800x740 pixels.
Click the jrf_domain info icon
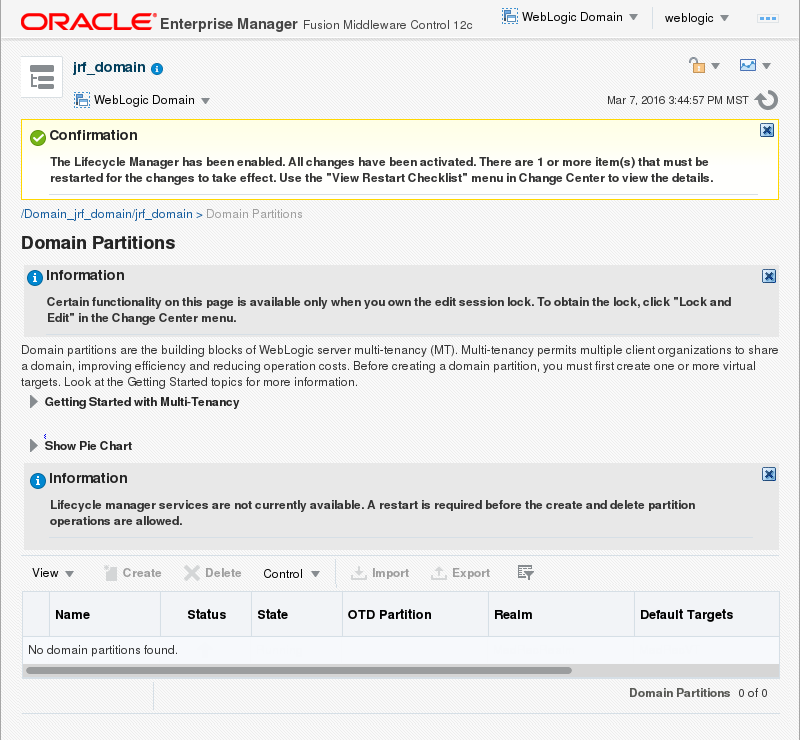point(157,69)
